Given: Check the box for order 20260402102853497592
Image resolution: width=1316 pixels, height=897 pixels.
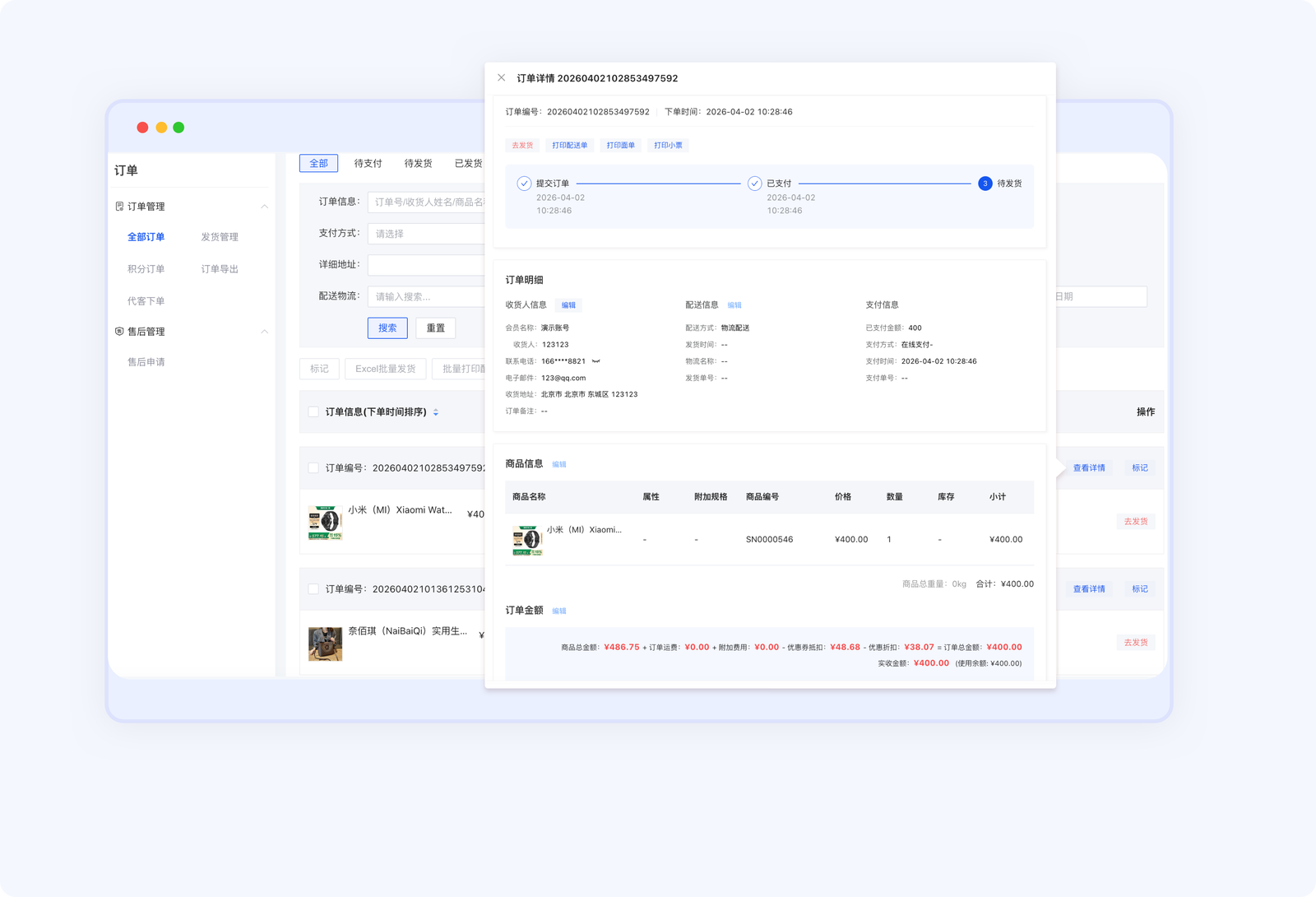Looking at the screenshot, I should tap(313, 467).
